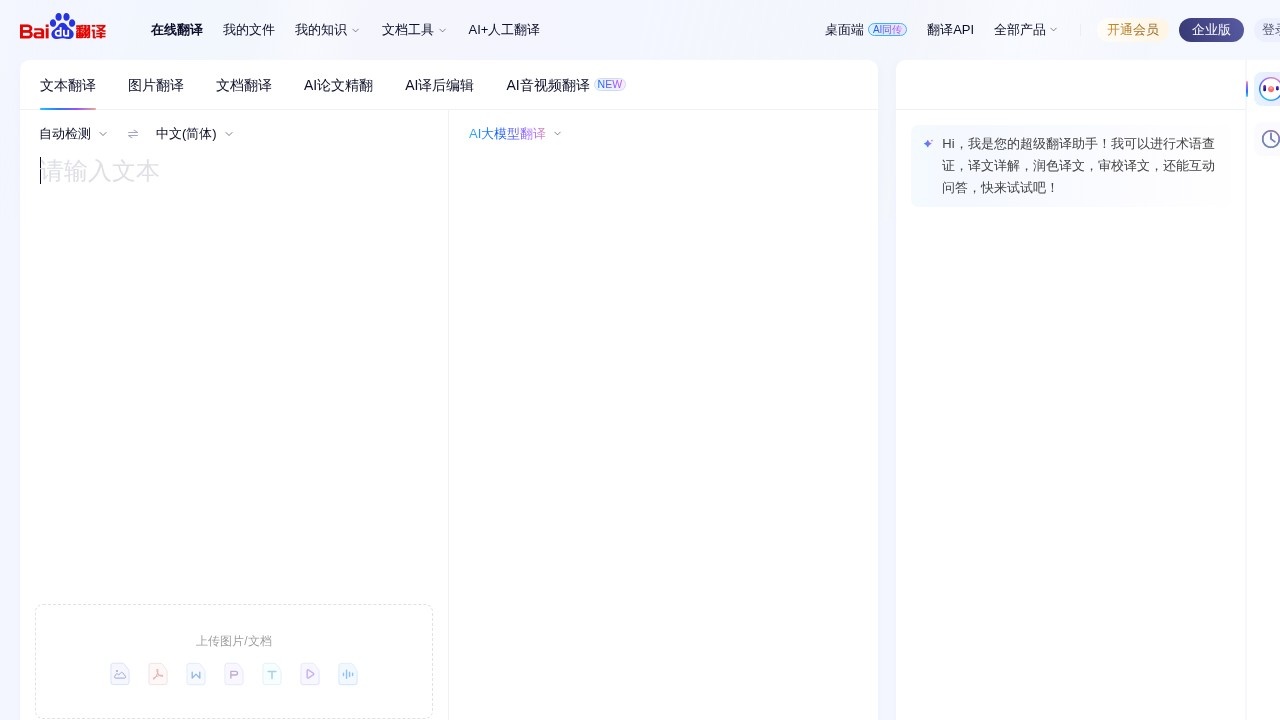
Task: Click the 企业版 button
Action: [x=1211, y=30]
